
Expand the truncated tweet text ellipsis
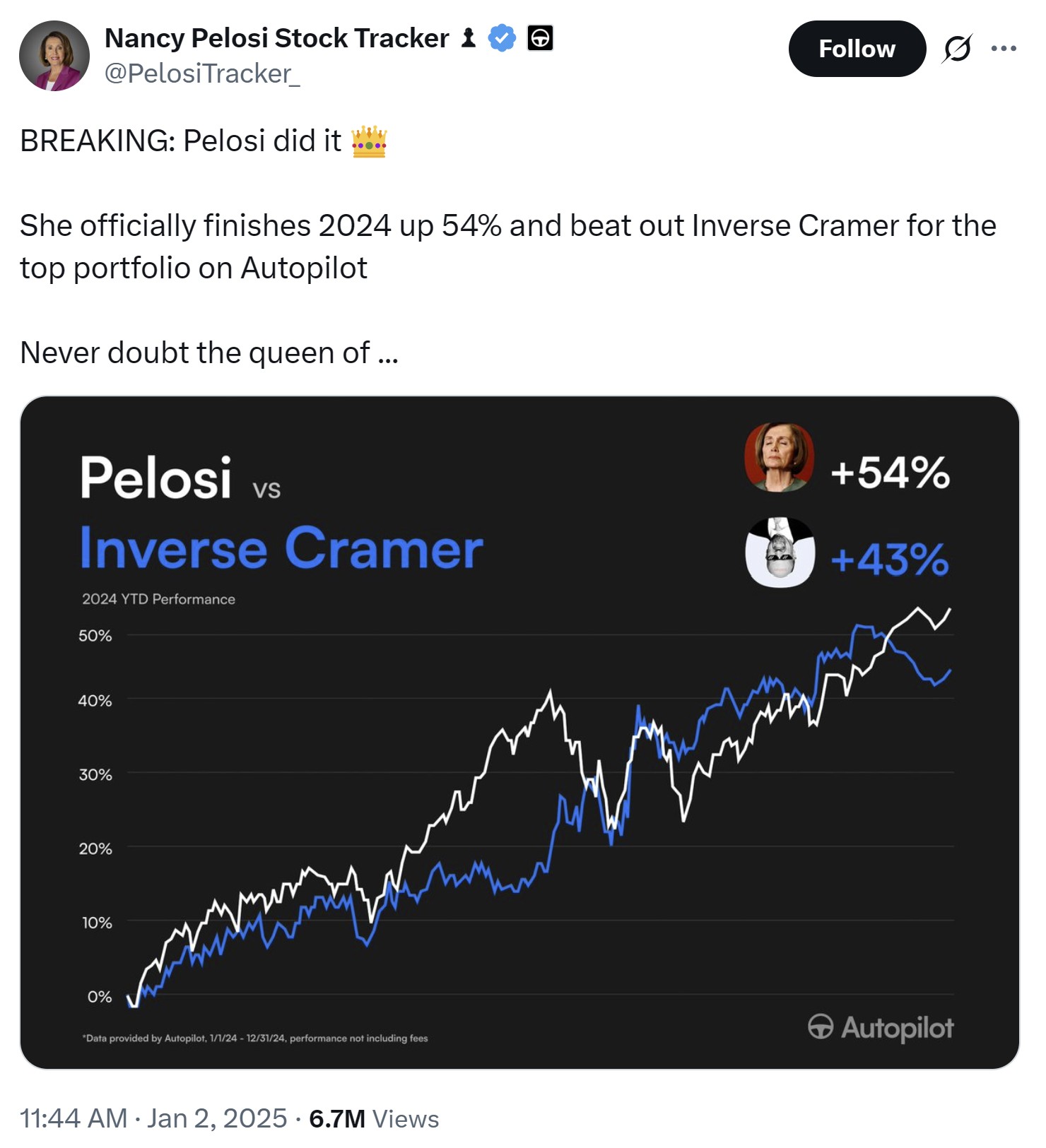(388, 353)
